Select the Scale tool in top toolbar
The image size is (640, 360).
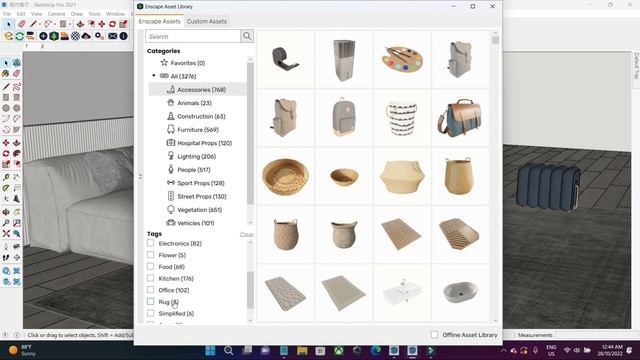(x=123, y=24)
